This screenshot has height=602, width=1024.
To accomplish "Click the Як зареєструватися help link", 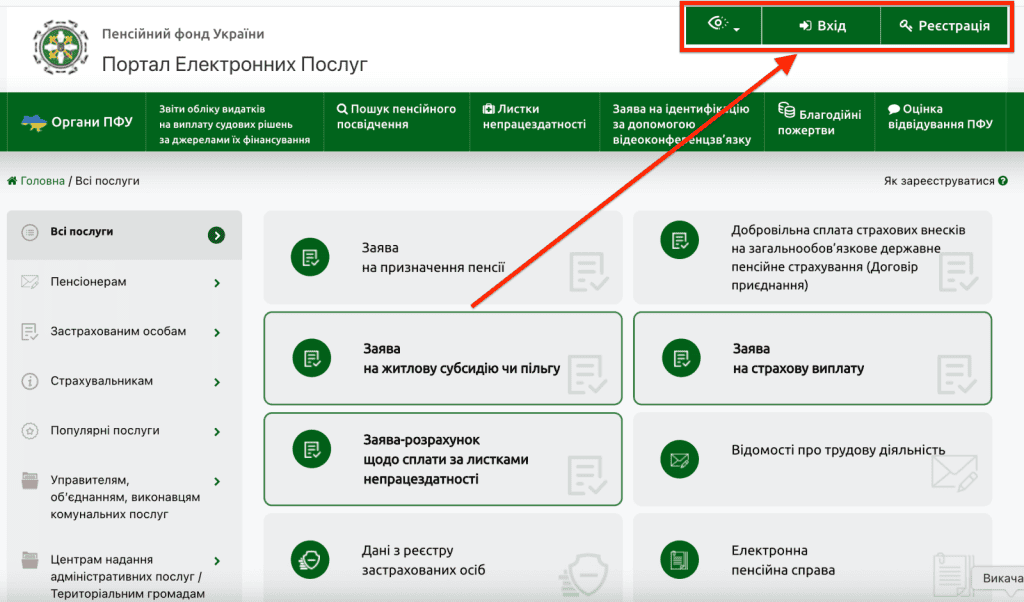I will [x=938, y=181].
